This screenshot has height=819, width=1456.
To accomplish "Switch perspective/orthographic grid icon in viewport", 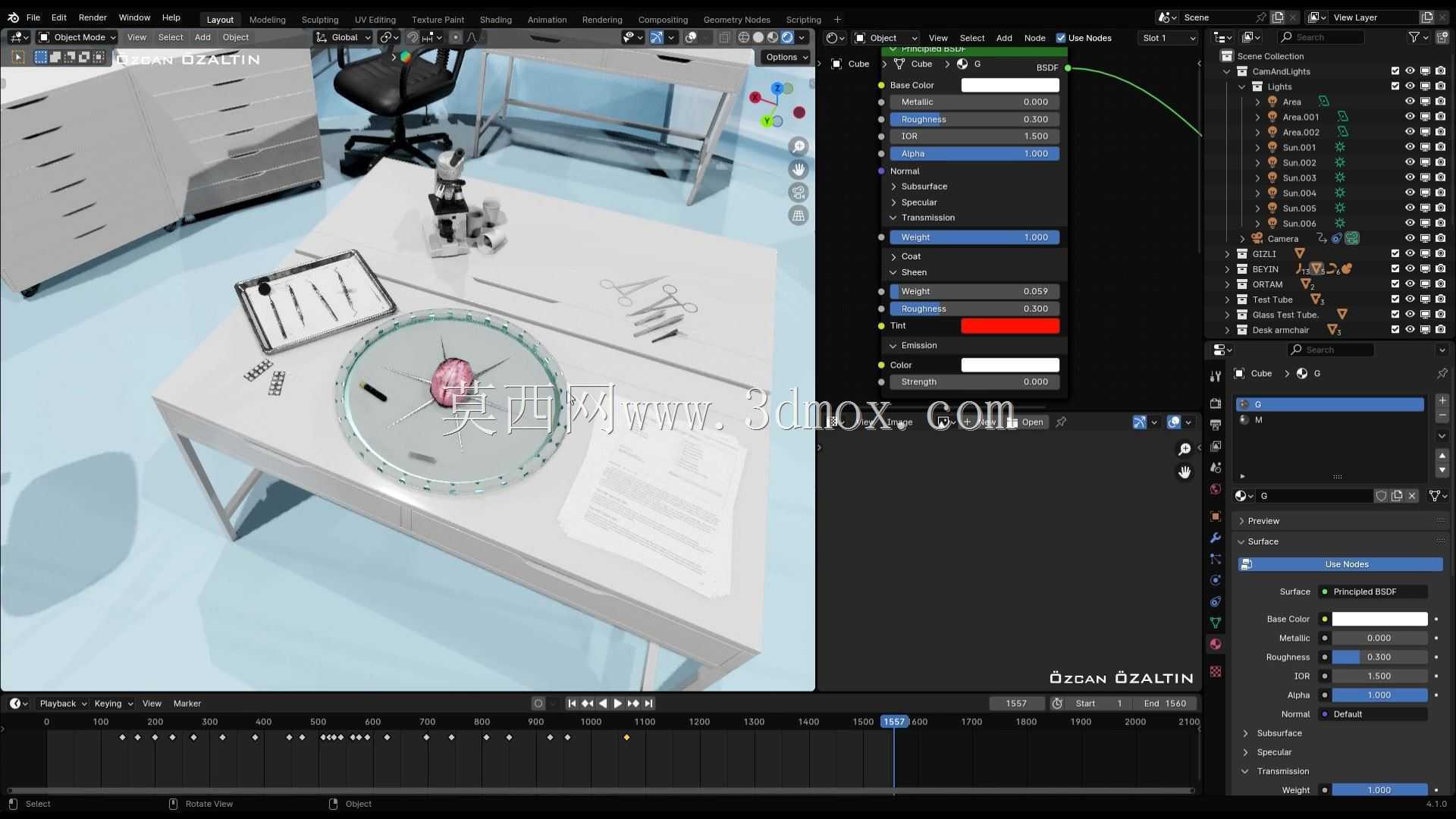I will tap(799, 215).
